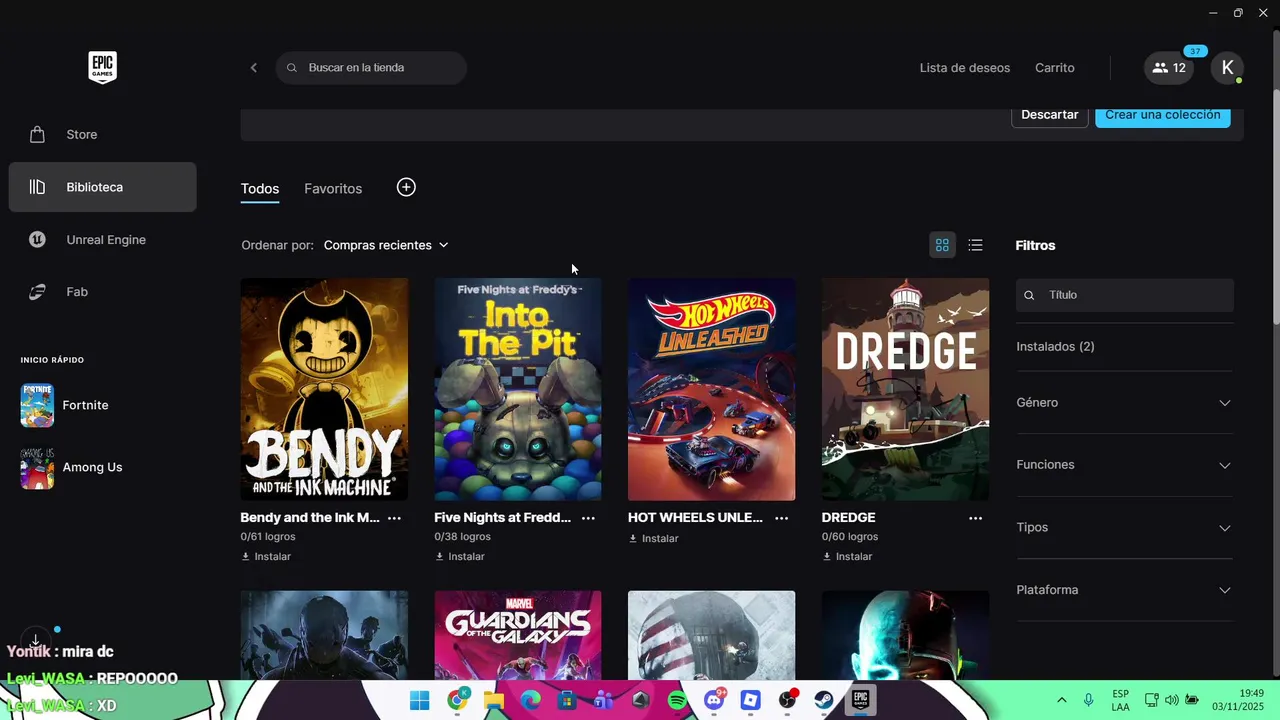The width and height of the screenshot is (1280, 720).
Task: Click the microphone tray icon
Action: pyautogui.click(x=1089, y=701)
